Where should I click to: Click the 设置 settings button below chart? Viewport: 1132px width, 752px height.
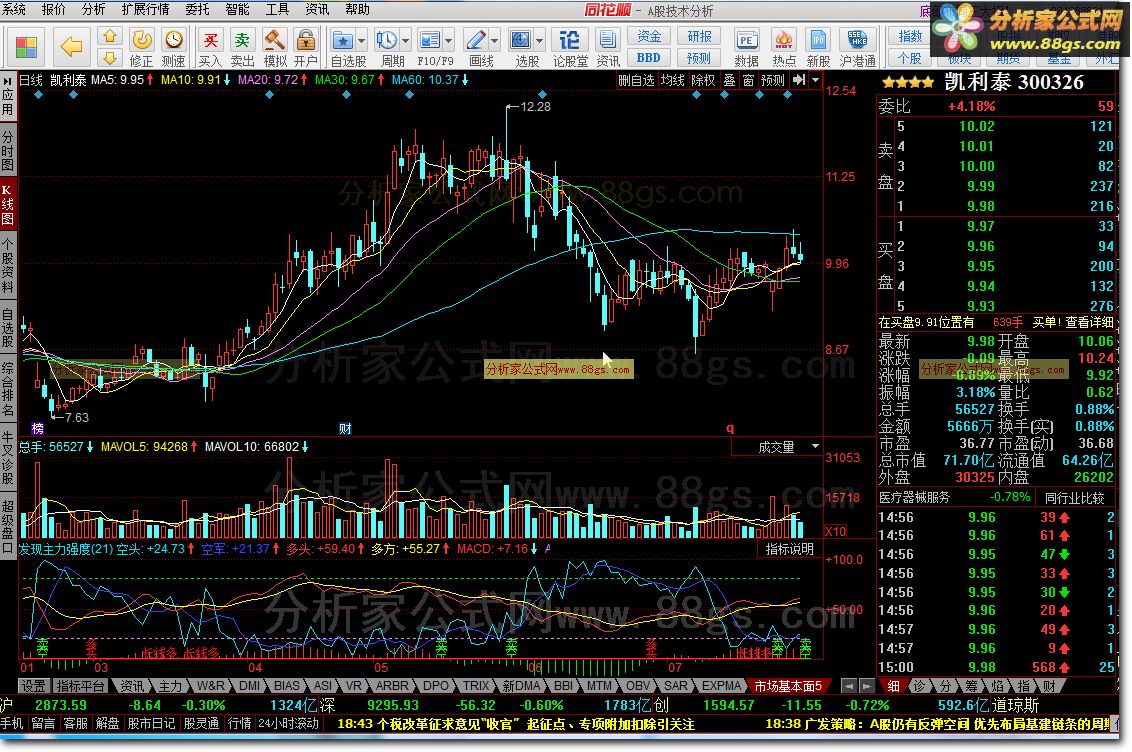coord(33,686)
